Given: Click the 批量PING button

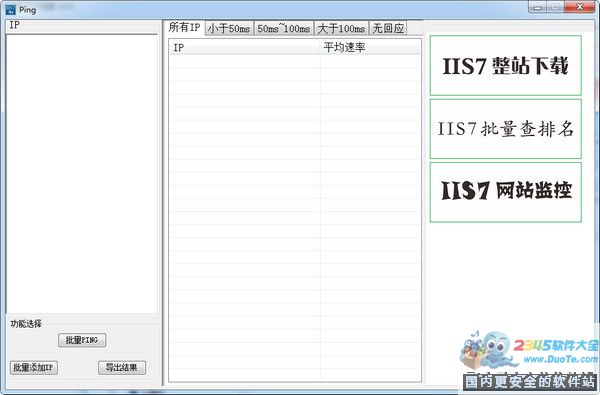Looking at the screenshot, I should [82, 340].
